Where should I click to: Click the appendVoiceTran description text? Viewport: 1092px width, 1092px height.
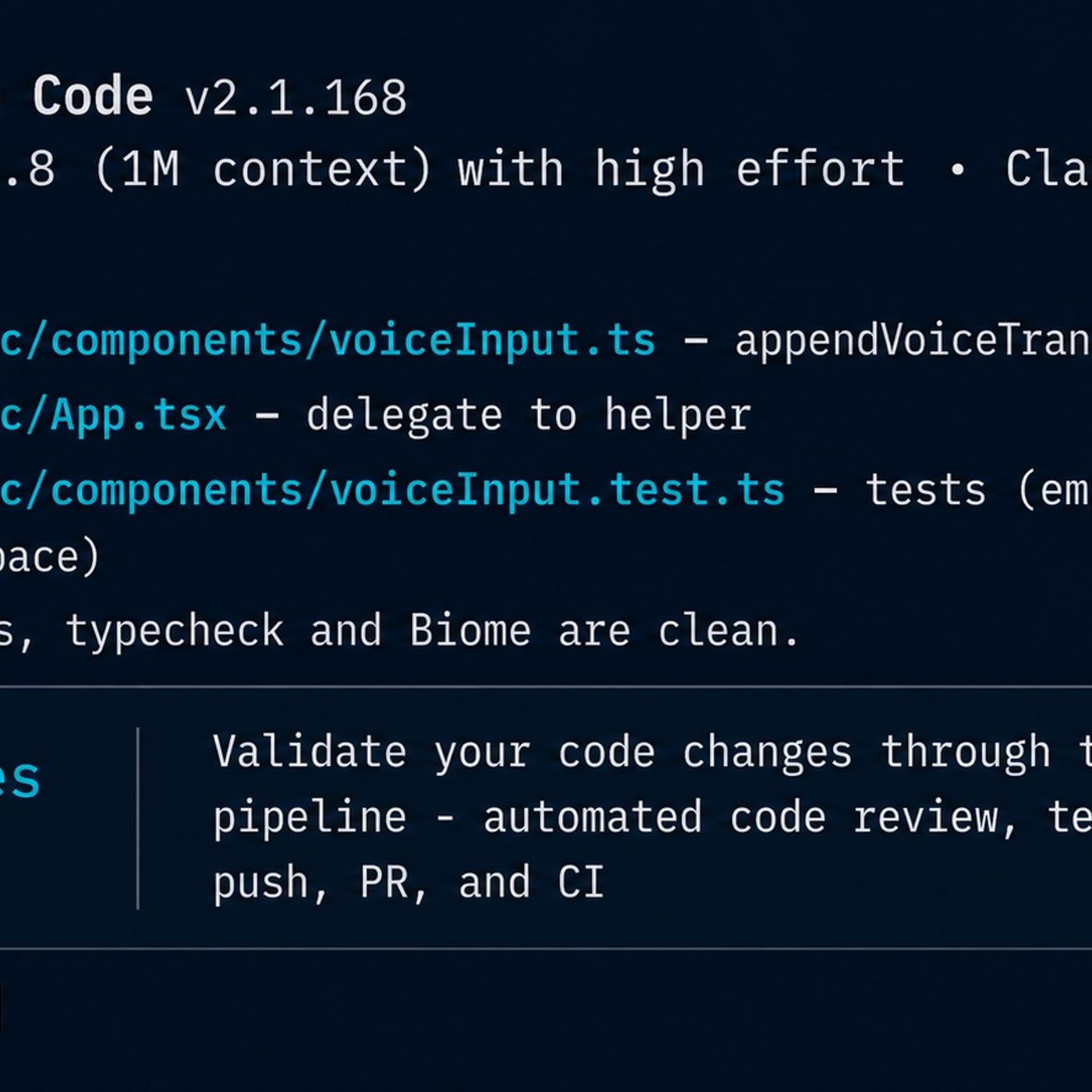[913, 341]
